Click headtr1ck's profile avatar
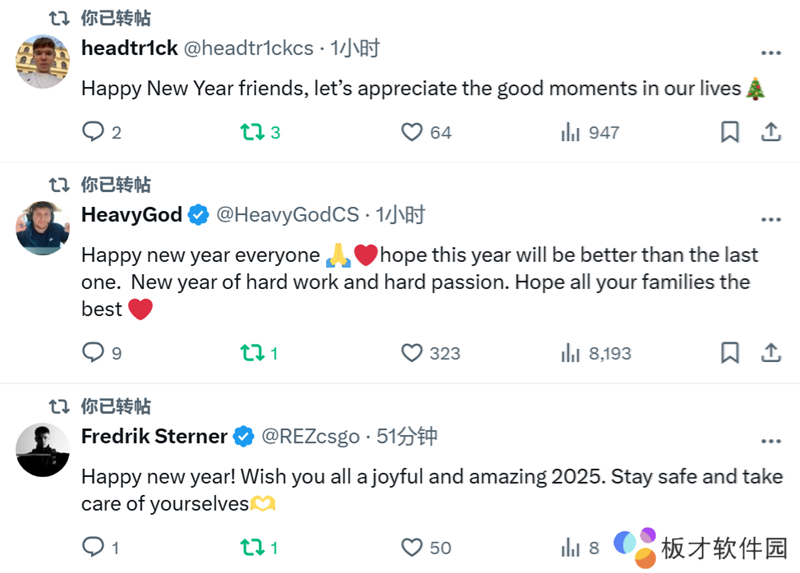Viewport: 800px width, 573px height. point(43,61)
